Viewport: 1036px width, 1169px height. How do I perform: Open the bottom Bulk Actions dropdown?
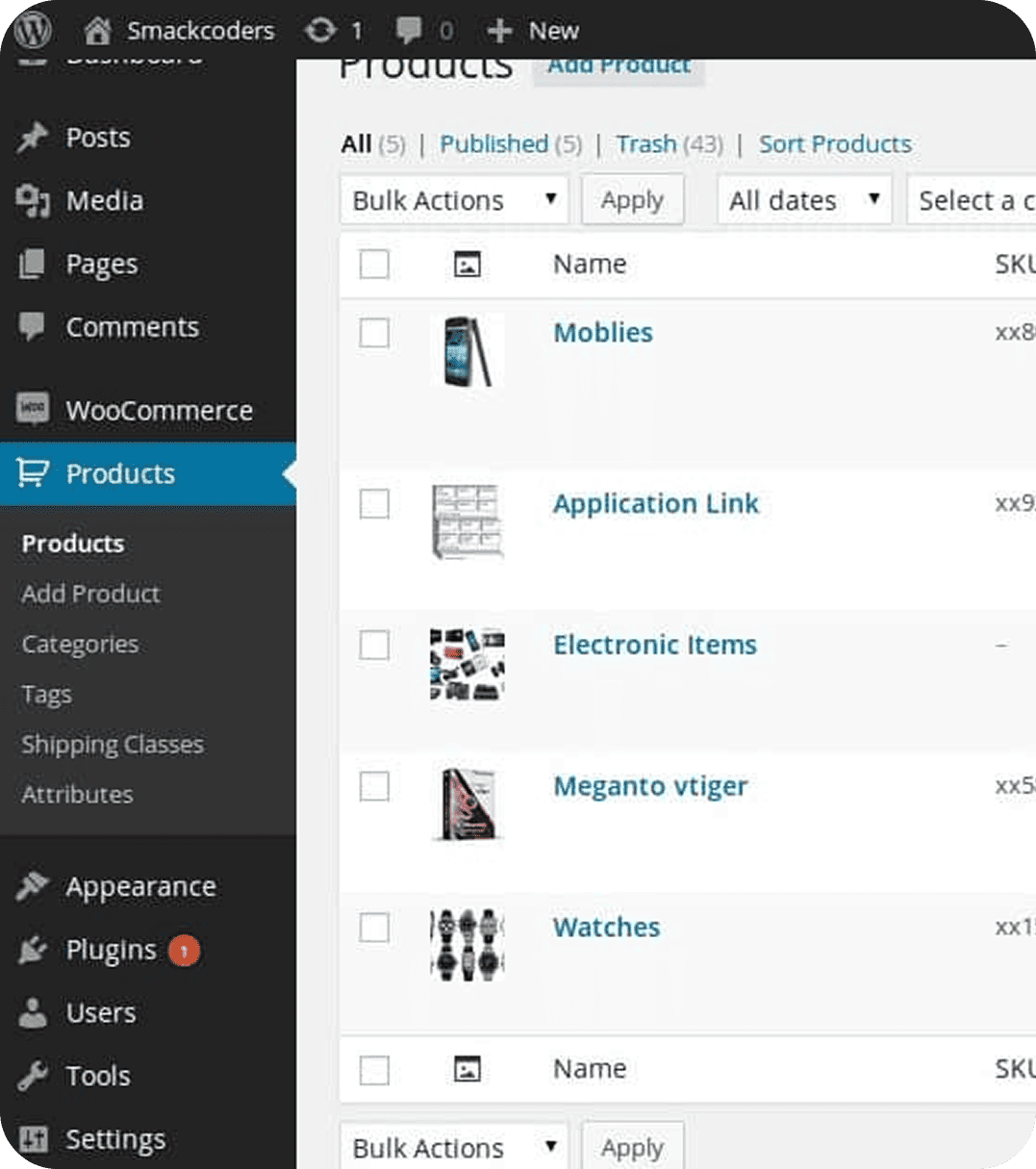click(454, 1148)
